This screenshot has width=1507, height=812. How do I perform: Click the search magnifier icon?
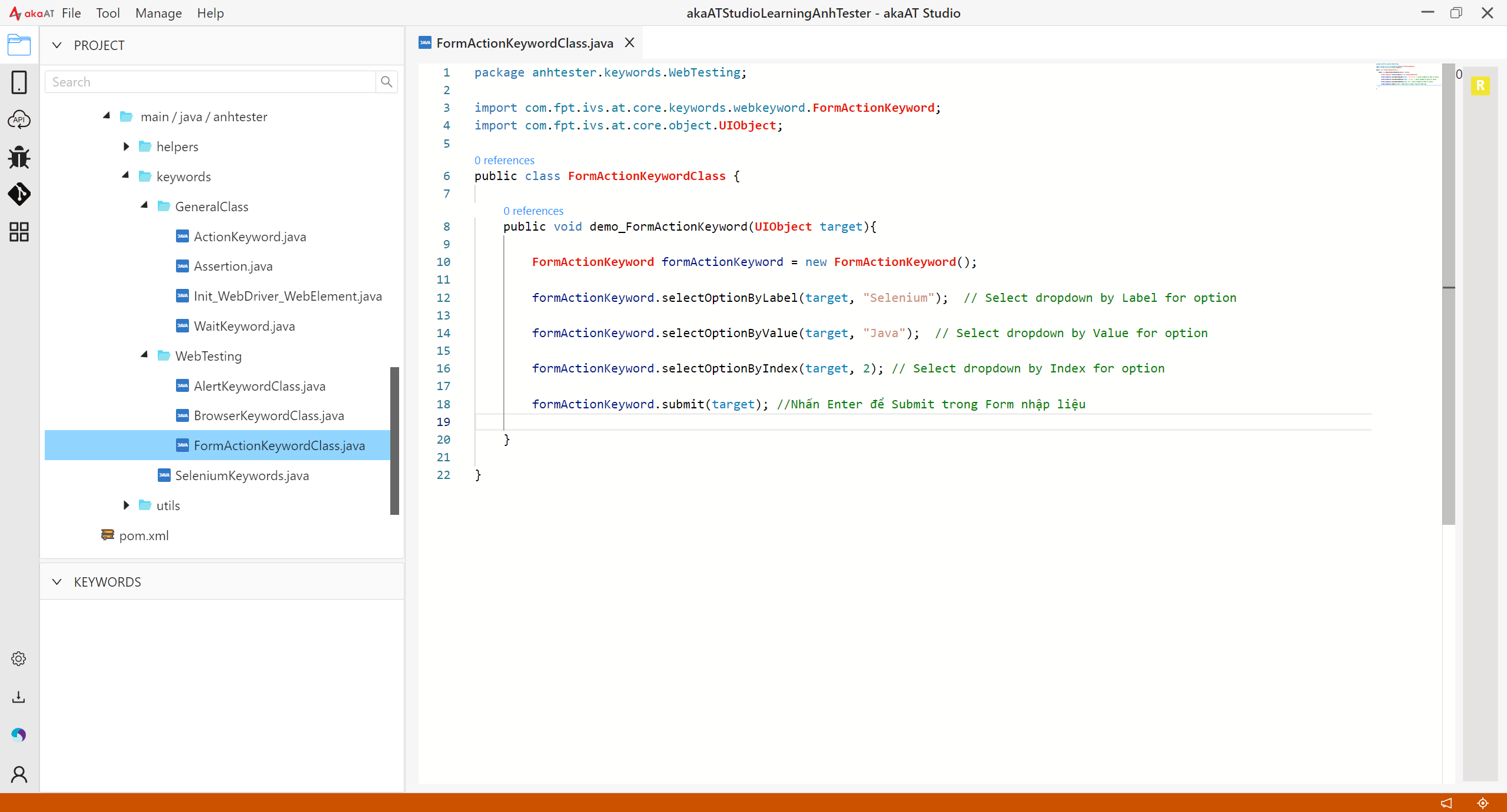[x=386, y=82]
